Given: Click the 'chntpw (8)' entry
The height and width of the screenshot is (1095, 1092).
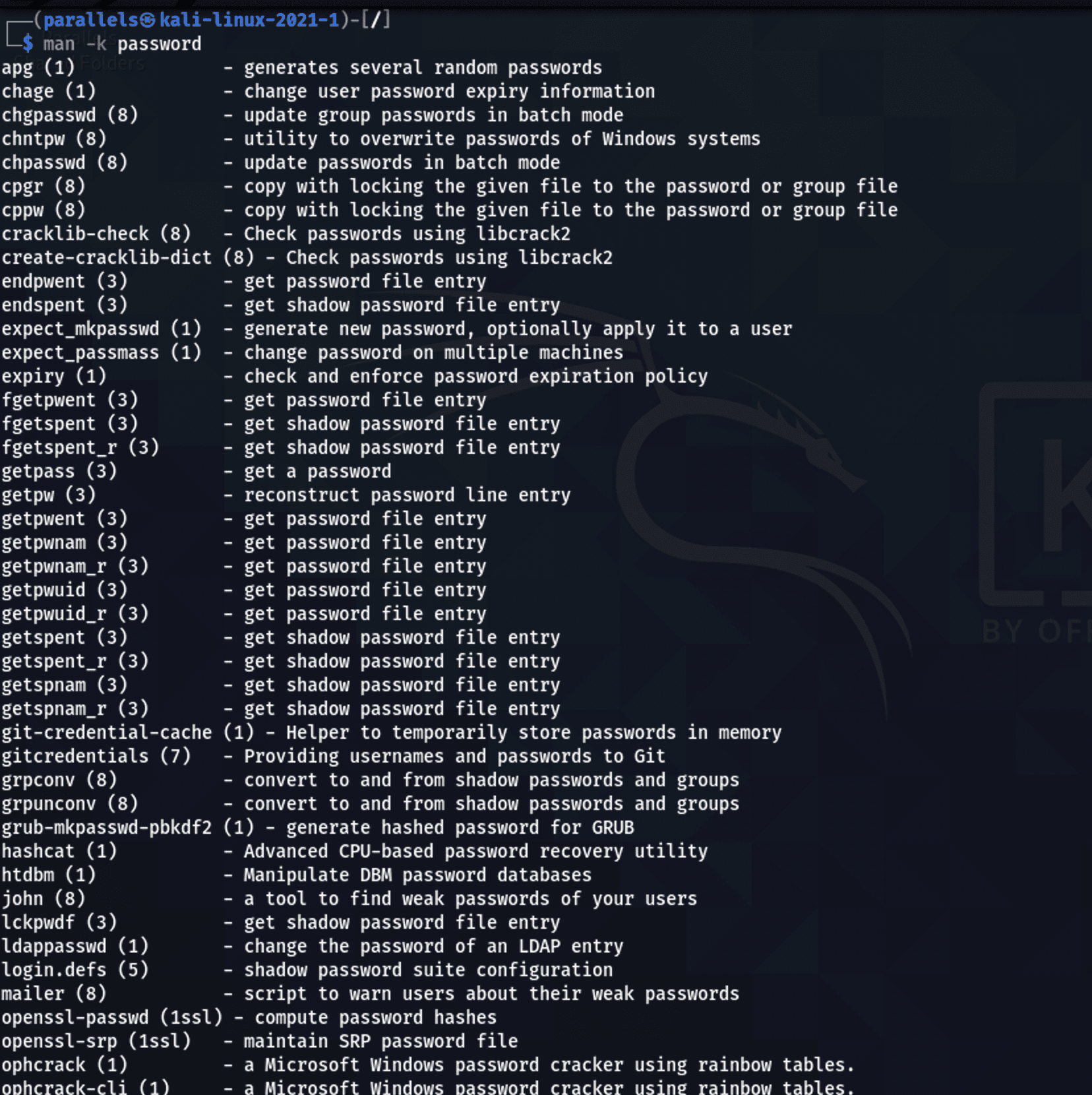Looking at the screenshot, I should [x=54, y=139].
